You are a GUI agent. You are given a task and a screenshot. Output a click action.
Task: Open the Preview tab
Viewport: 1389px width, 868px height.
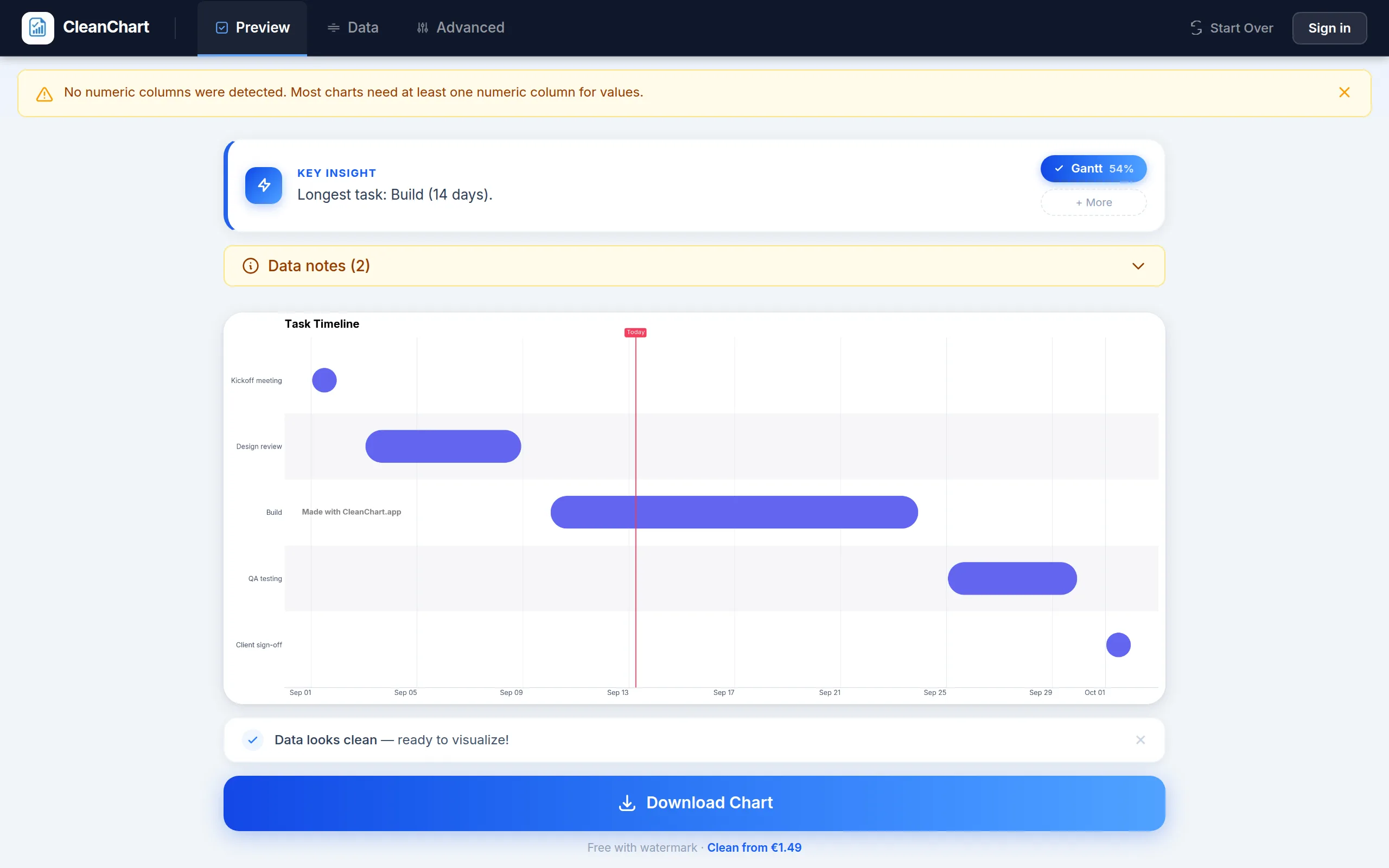pyautogui.click(x=252, y=28)
